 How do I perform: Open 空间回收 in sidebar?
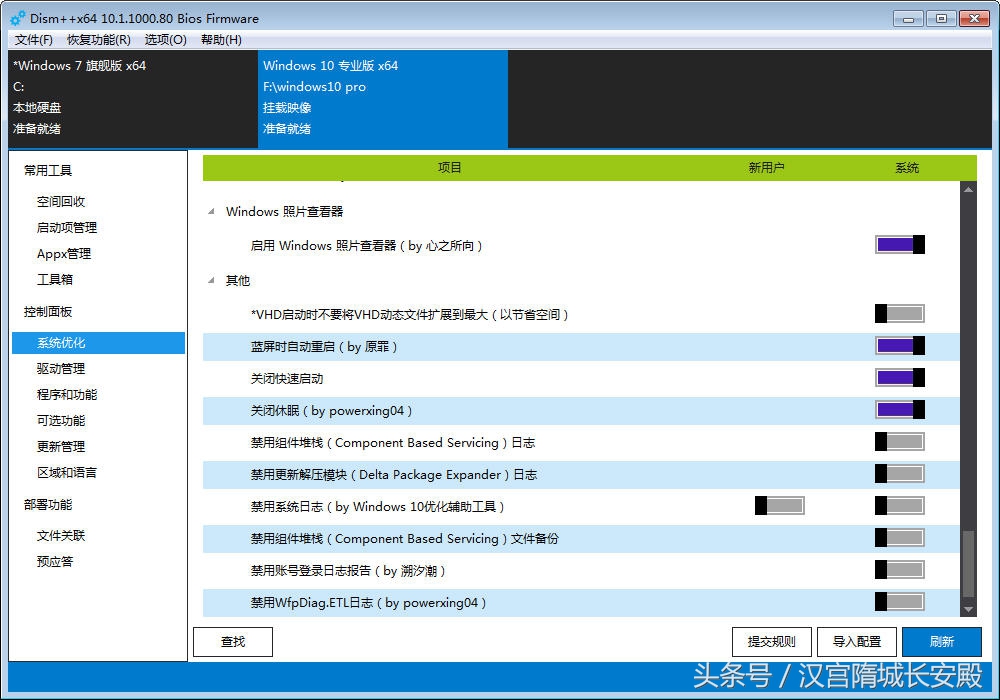61,201
